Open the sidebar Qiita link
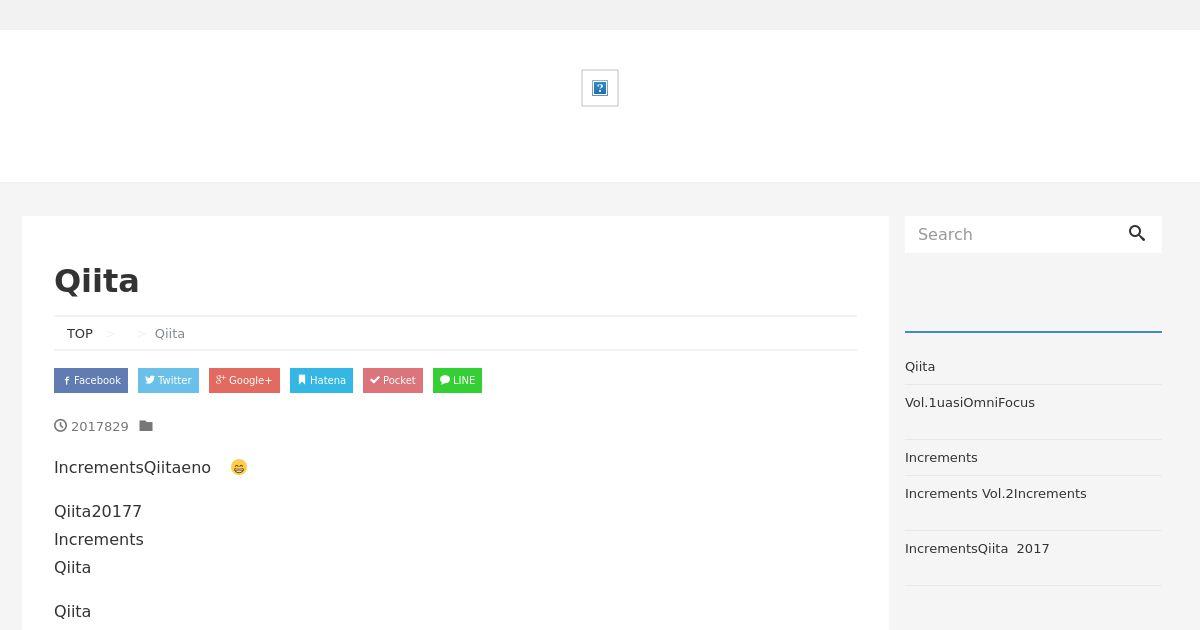The width and height of the screenshot is (1200, 630). click(920, 366)
